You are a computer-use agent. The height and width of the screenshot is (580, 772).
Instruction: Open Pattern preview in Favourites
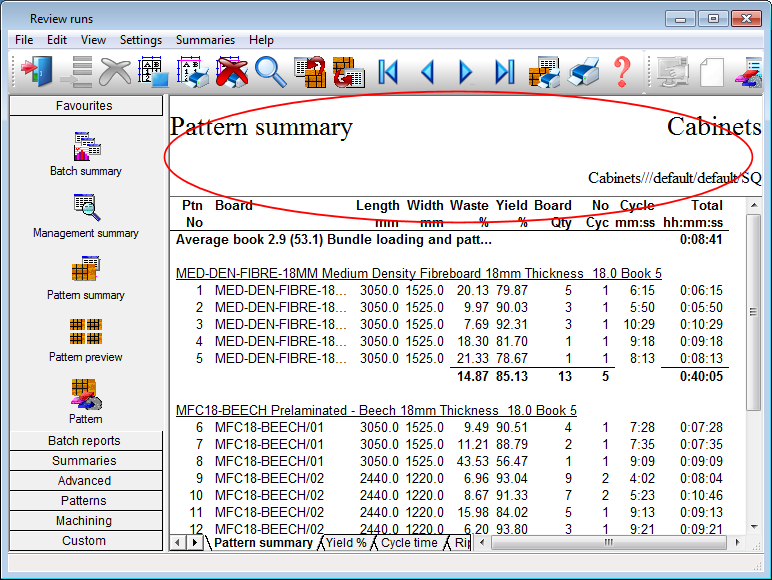(86, 340)
